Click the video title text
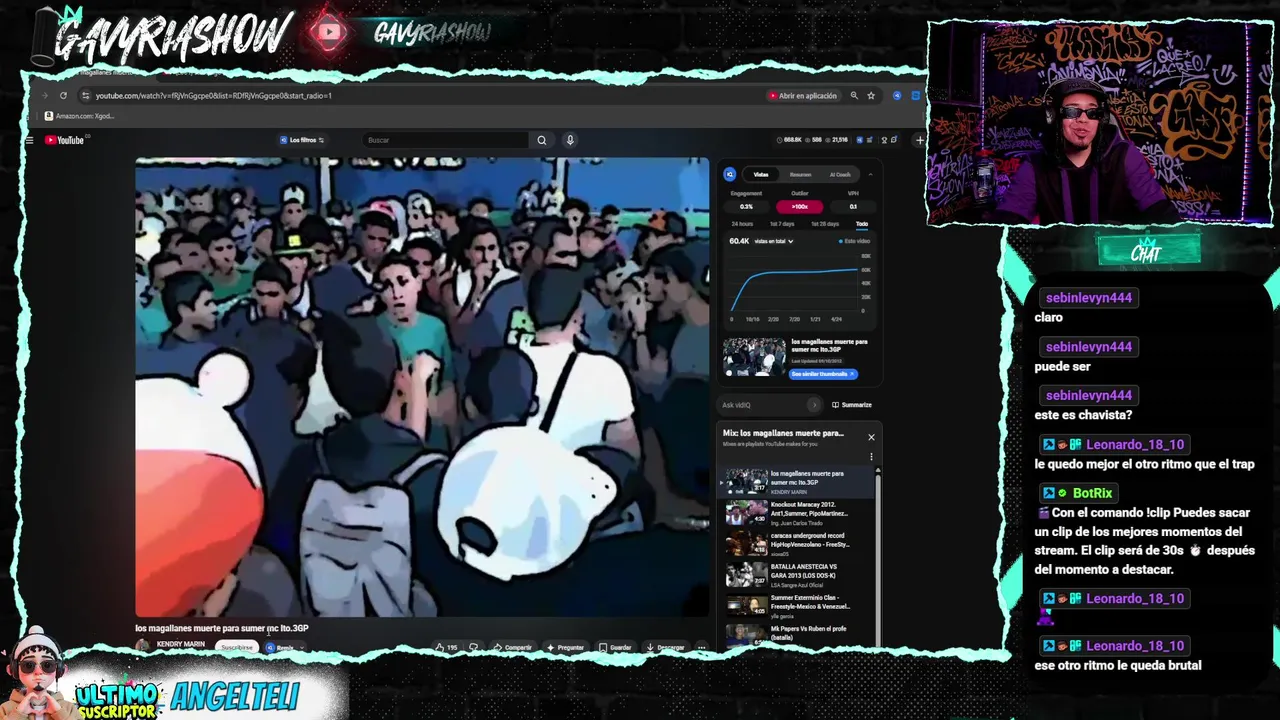 tap(222, 628)
